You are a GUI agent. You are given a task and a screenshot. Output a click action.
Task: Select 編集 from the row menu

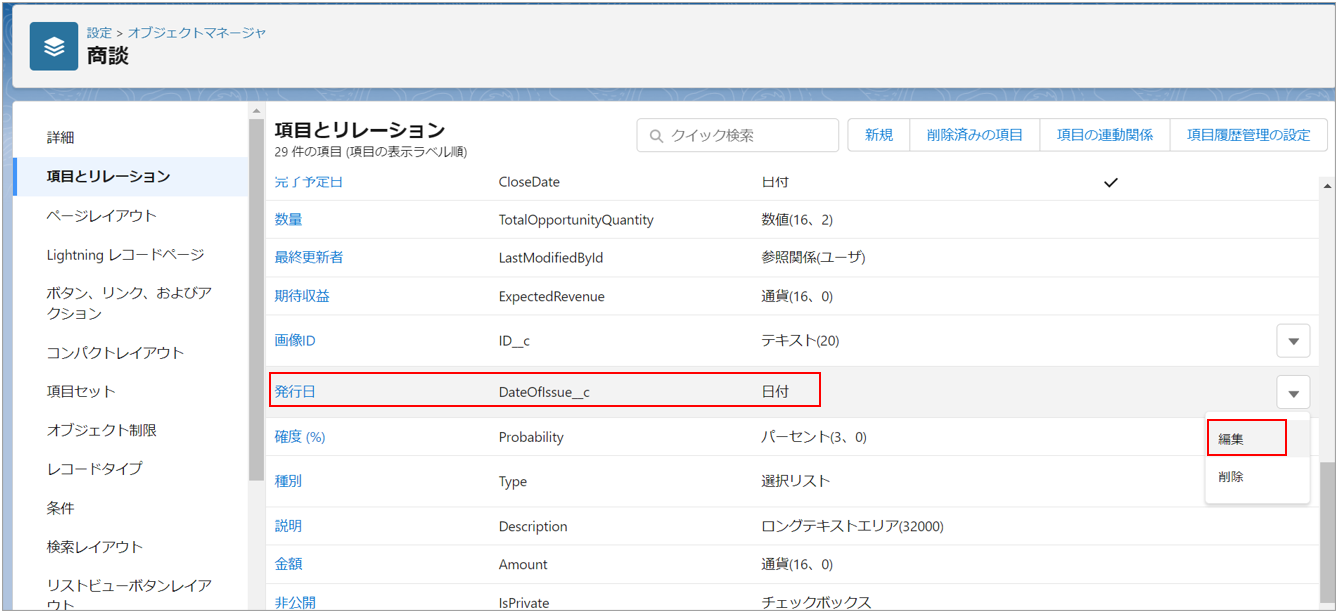point(1232,439)
